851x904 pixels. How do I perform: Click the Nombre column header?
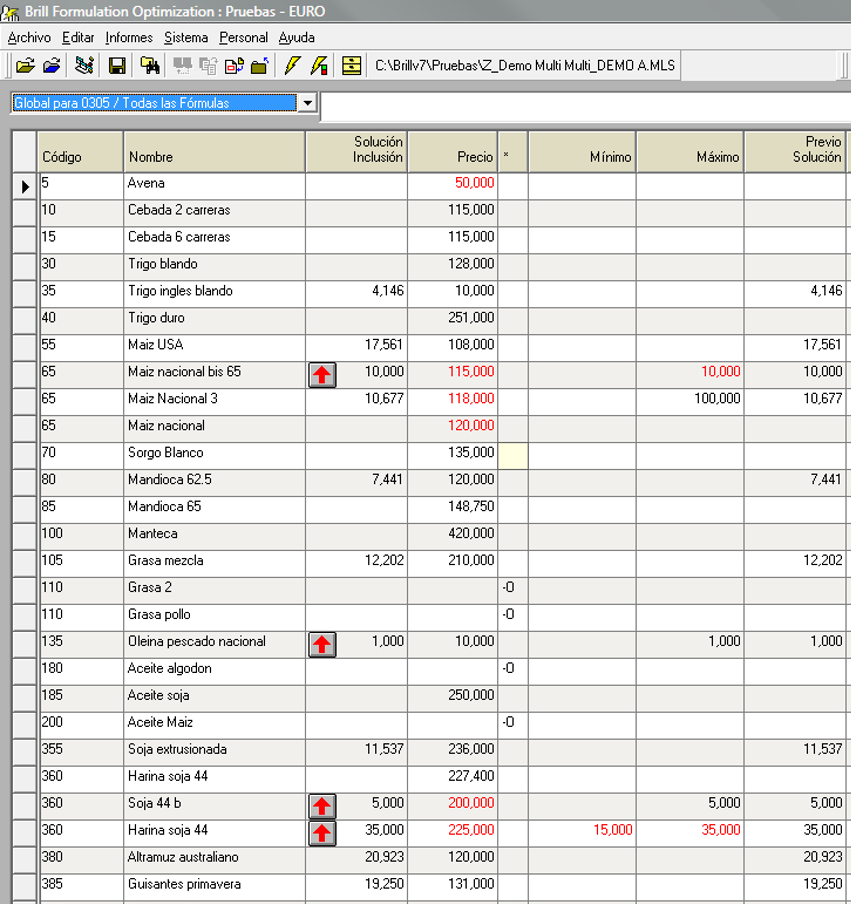[x=214, y=152]
